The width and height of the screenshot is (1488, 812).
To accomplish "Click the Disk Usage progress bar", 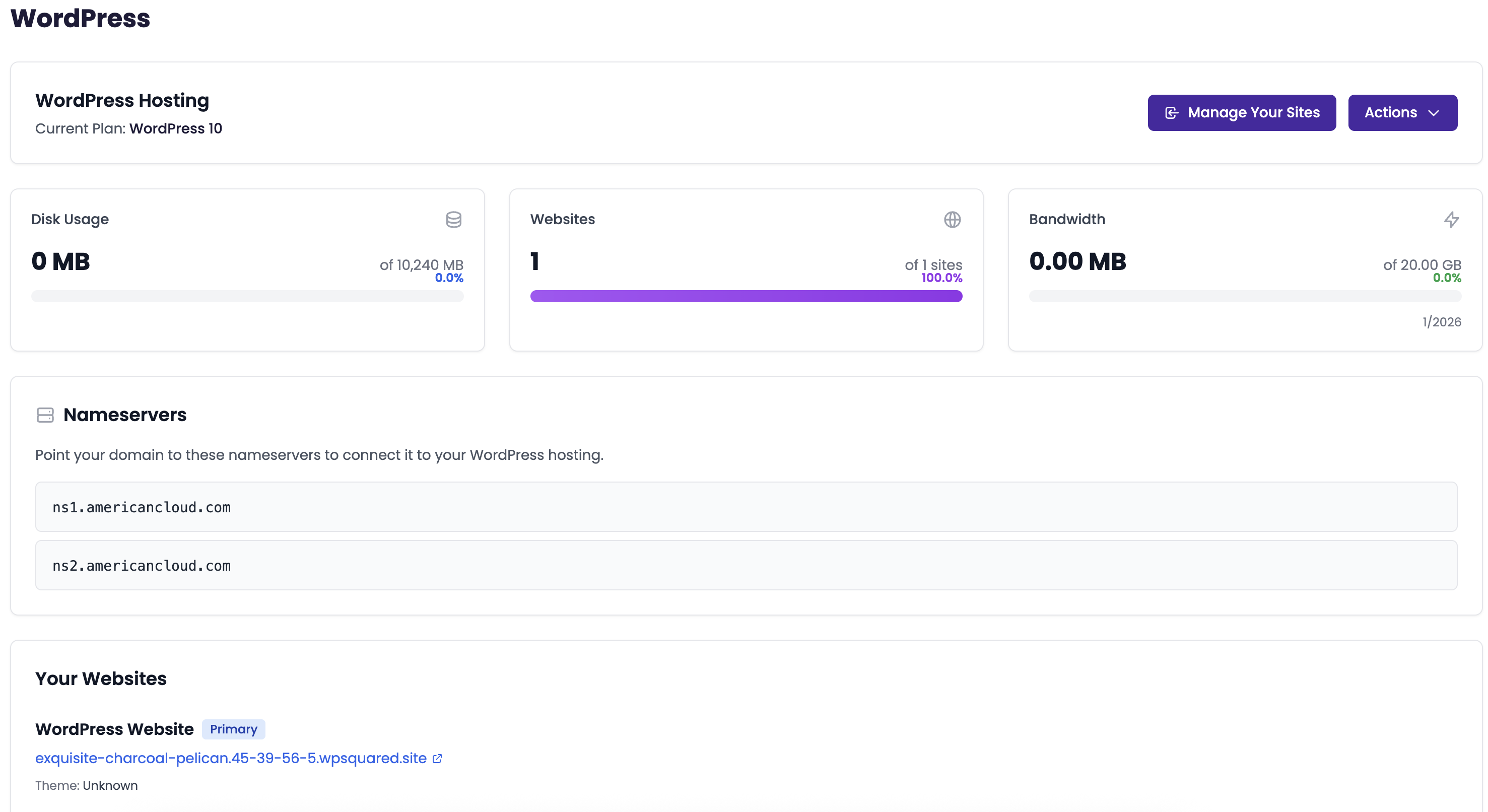I will click(247, 296).
